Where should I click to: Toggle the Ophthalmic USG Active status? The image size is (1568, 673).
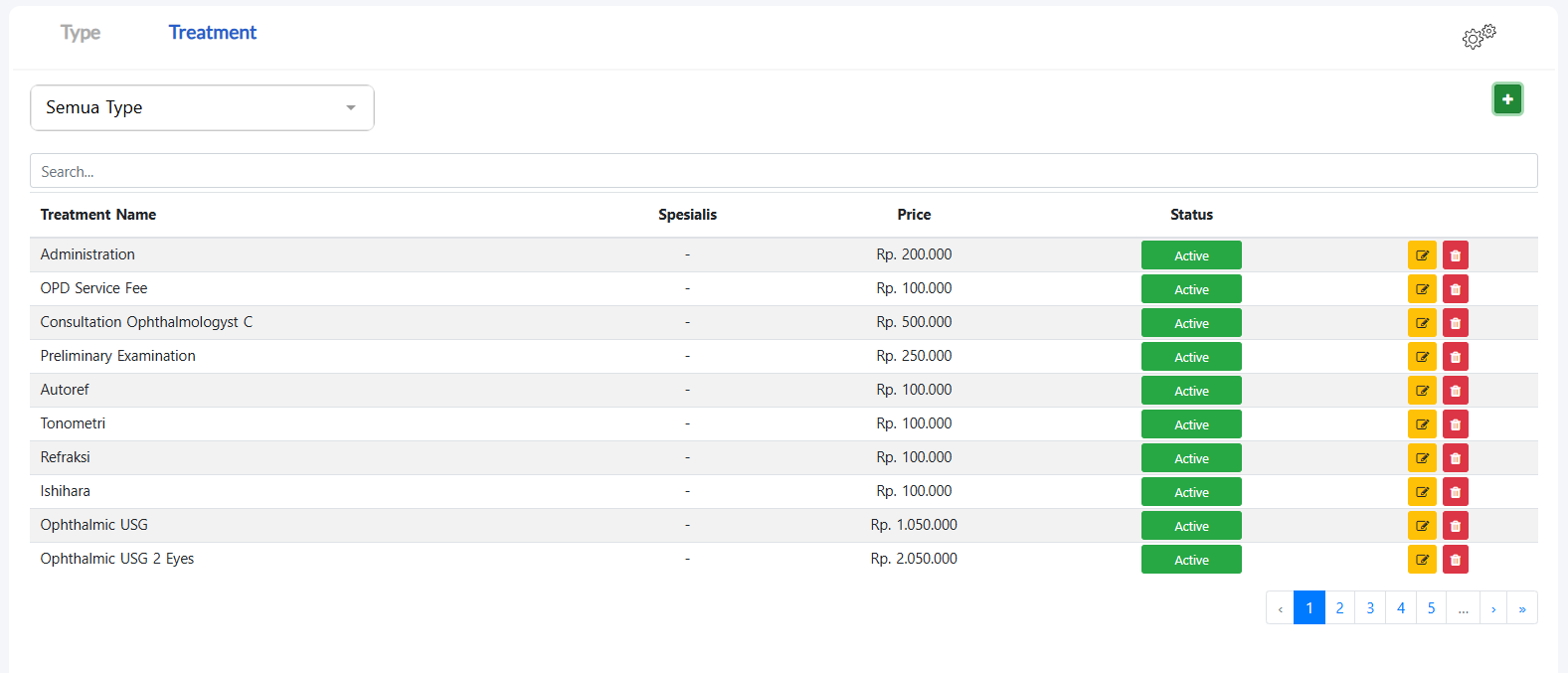pyautogui.click(x=1190, y=526)
